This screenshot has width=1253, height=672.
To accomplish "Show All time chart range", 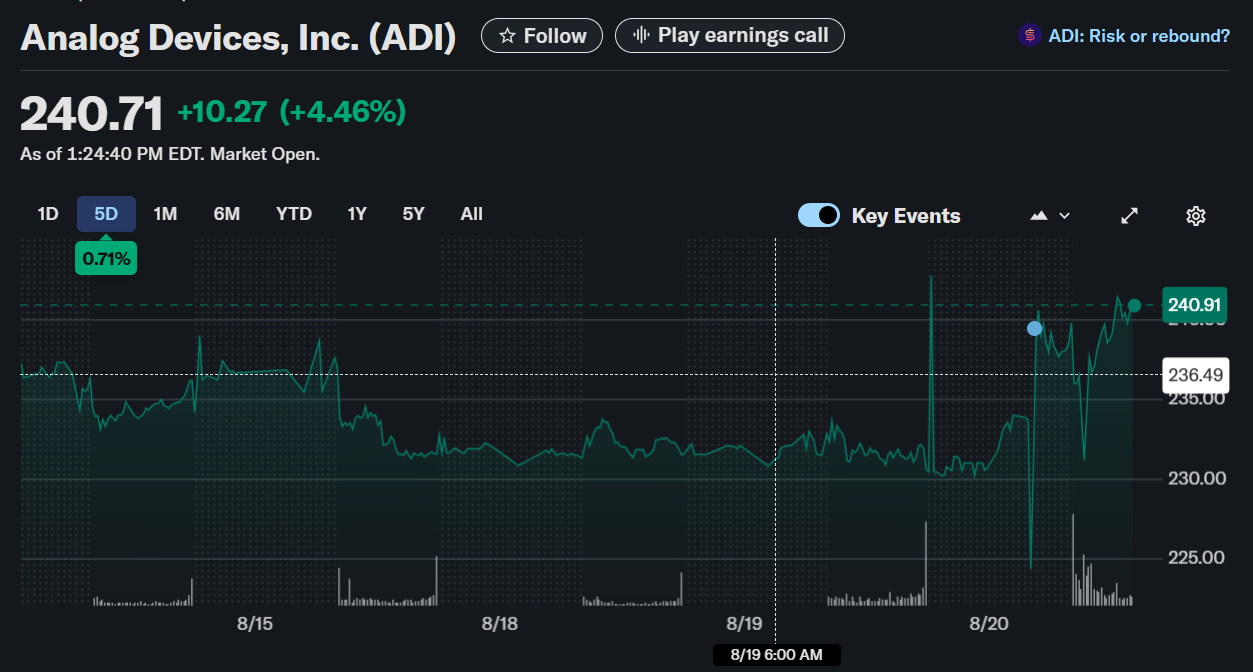I will pos(472,214).
